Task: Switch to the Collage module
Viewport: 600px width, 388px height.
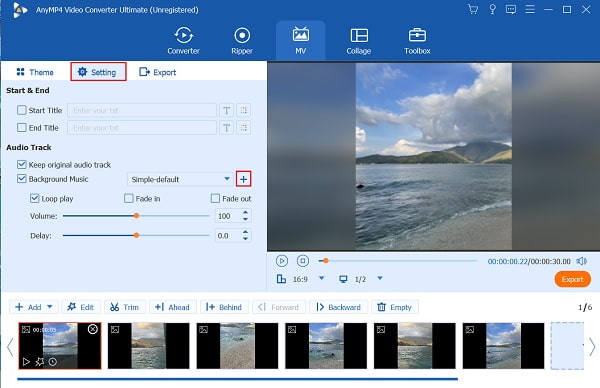Action: [359, 41]
